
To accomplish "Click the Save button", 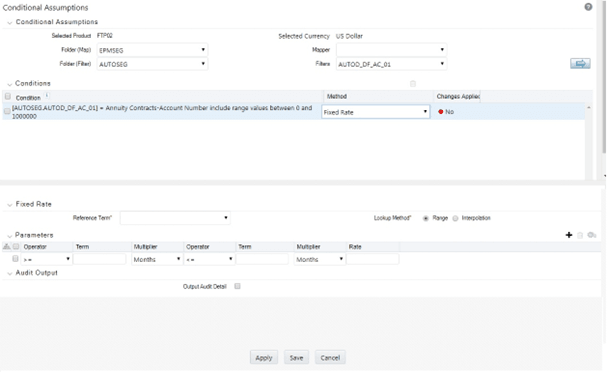I will click(296, 358).
